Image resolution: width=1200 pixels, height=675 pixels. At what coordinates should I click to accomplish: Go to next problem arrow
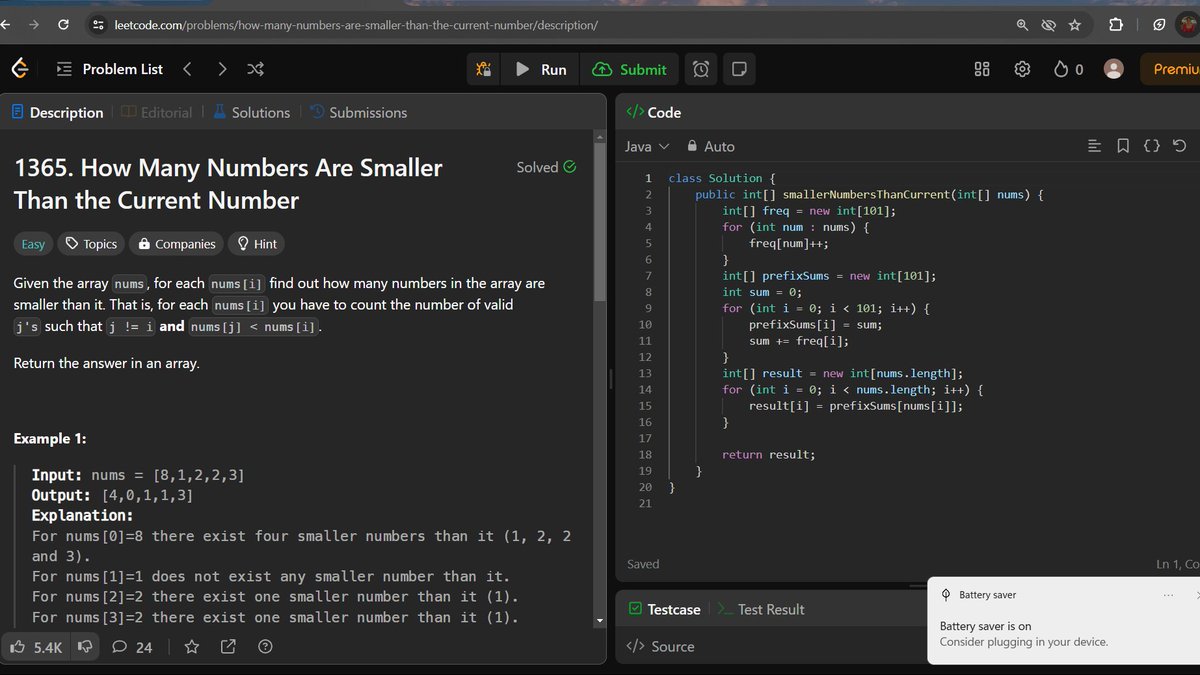pos(222,69)
